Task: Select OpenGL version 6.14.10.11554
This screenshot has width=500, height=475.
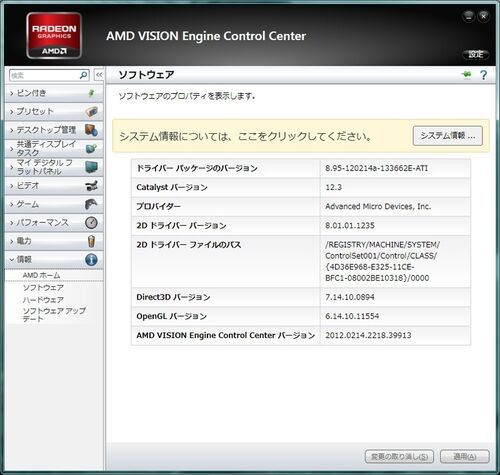Action: pyautogui.click(x=352, y=316)
